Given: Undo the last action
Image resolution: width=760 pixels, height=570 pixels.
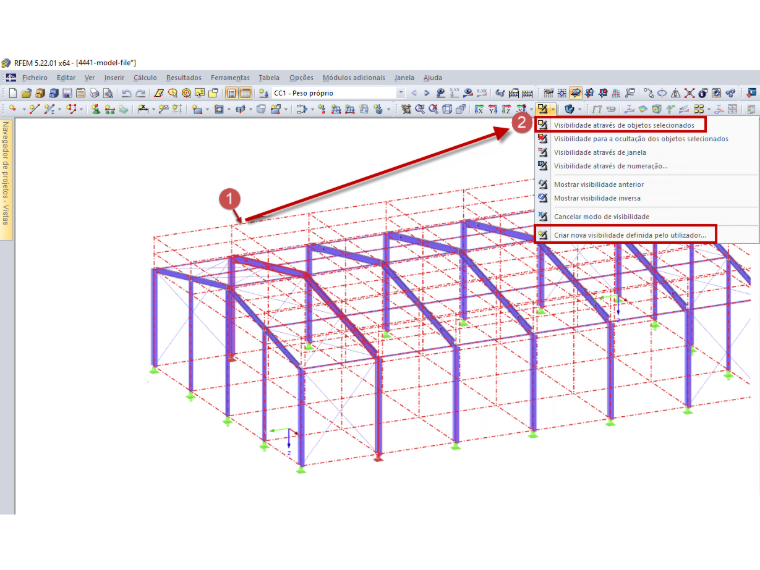Looking at the screenshot, I should [x=127, y=93].
